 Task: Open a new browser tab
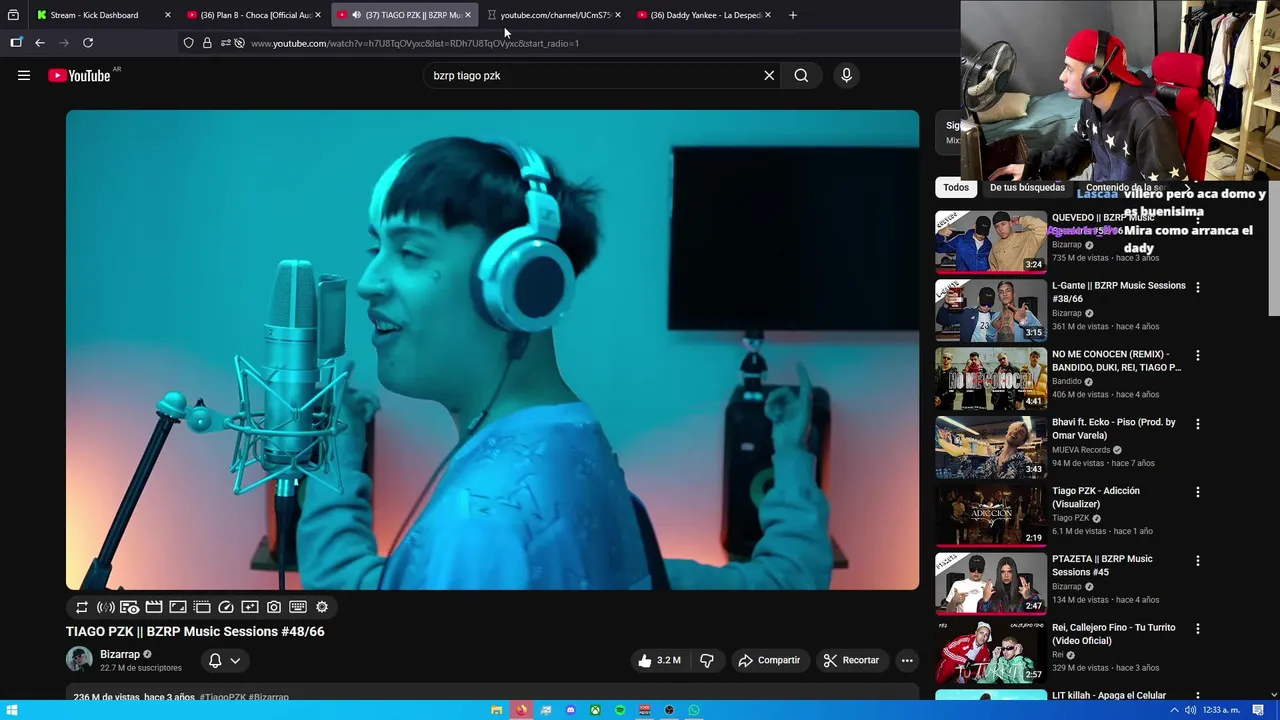[793, 15]
